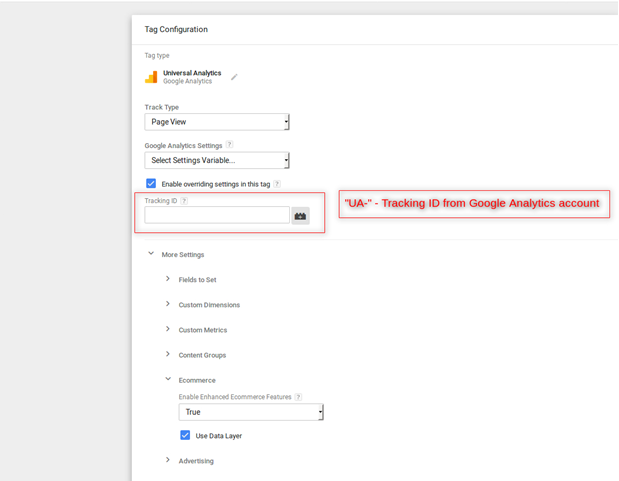Click the Tag type label
Image resolution: width=619 pixels, height=481 pixels.
[157, 55]
